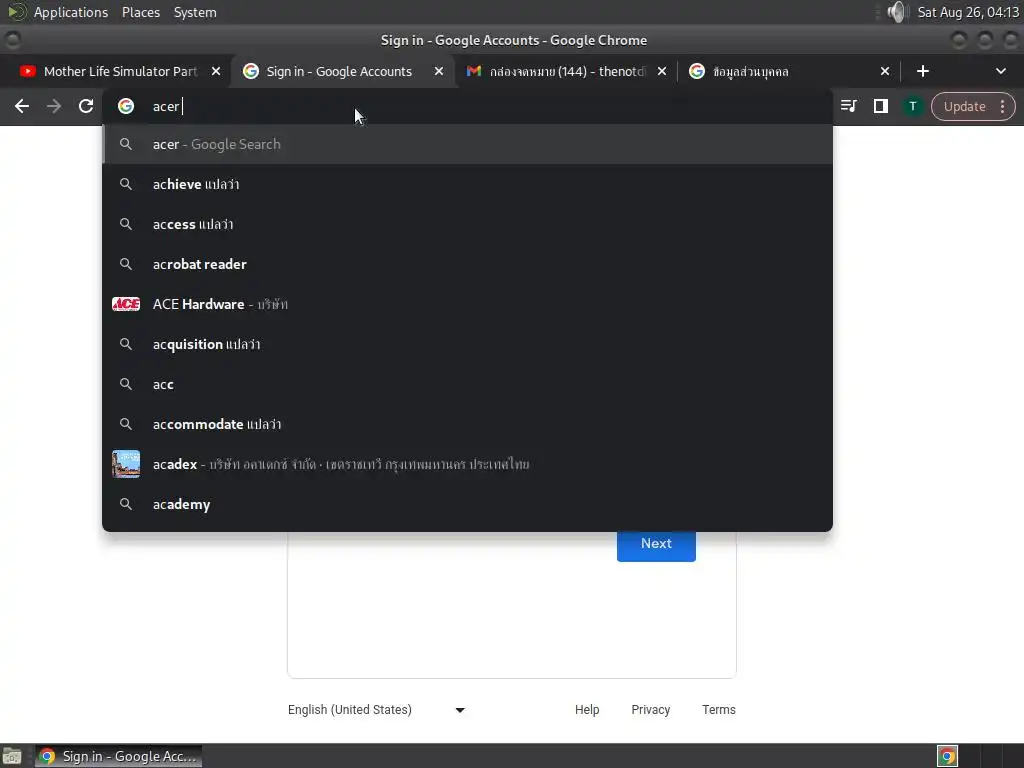This screenshot has width=1024, height=768.
Task: Open the Applications menu
Action: pos(71,12)
